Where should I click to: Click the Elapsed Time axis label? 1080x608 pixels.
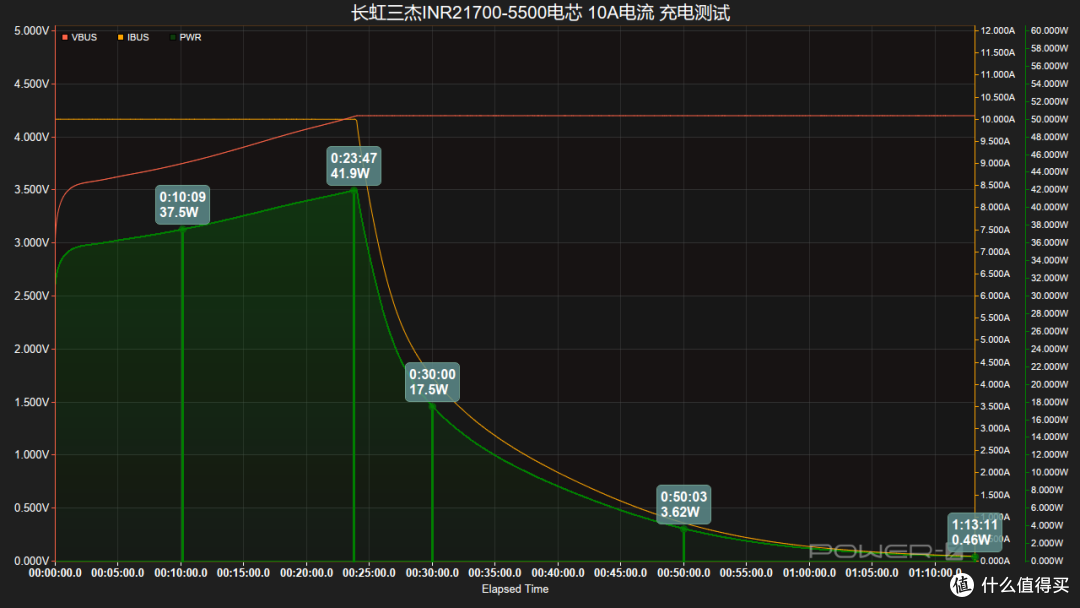coord(515,589)
